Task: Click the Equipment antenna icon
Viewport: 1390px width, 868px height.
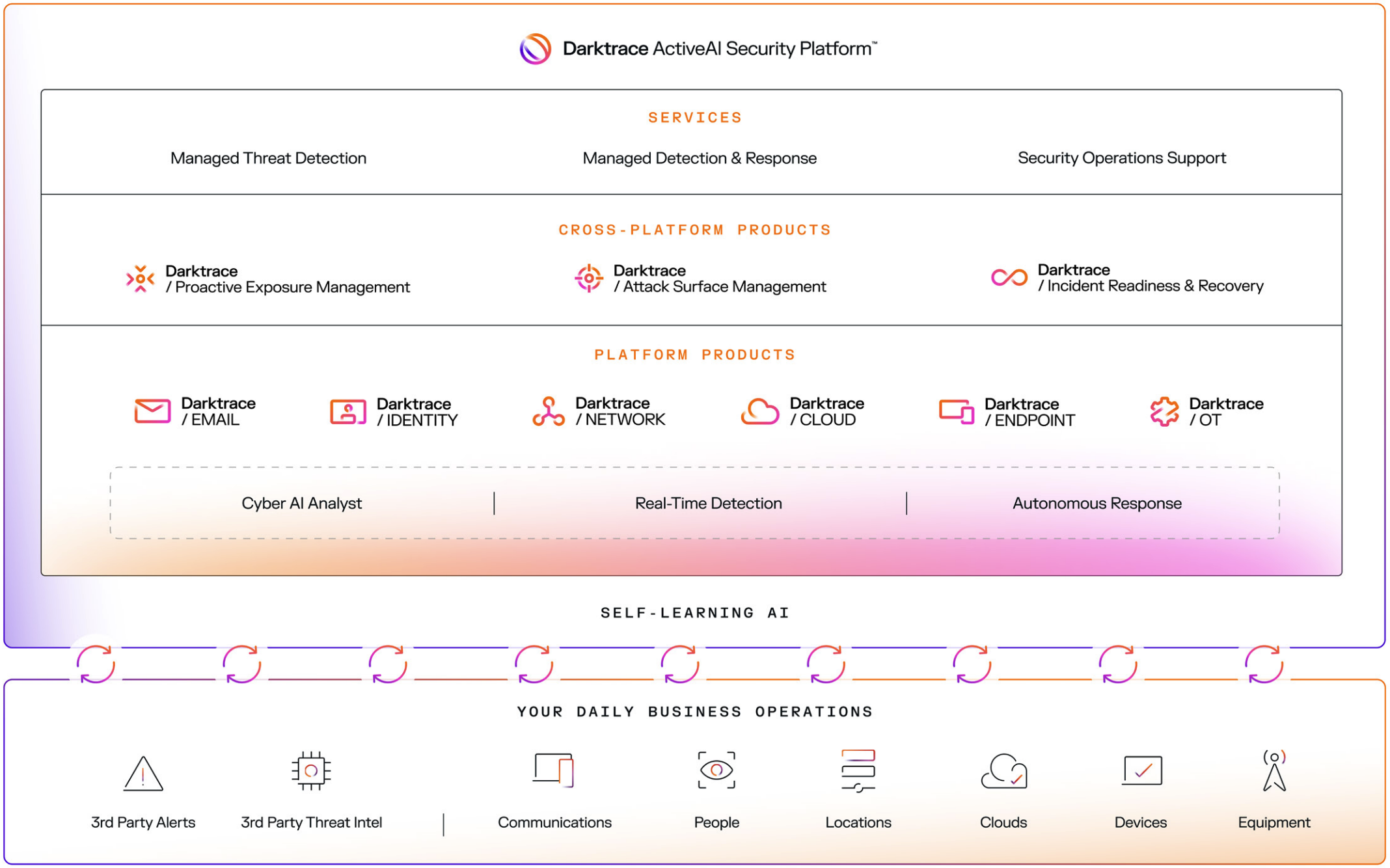Action: [1274, 771]
